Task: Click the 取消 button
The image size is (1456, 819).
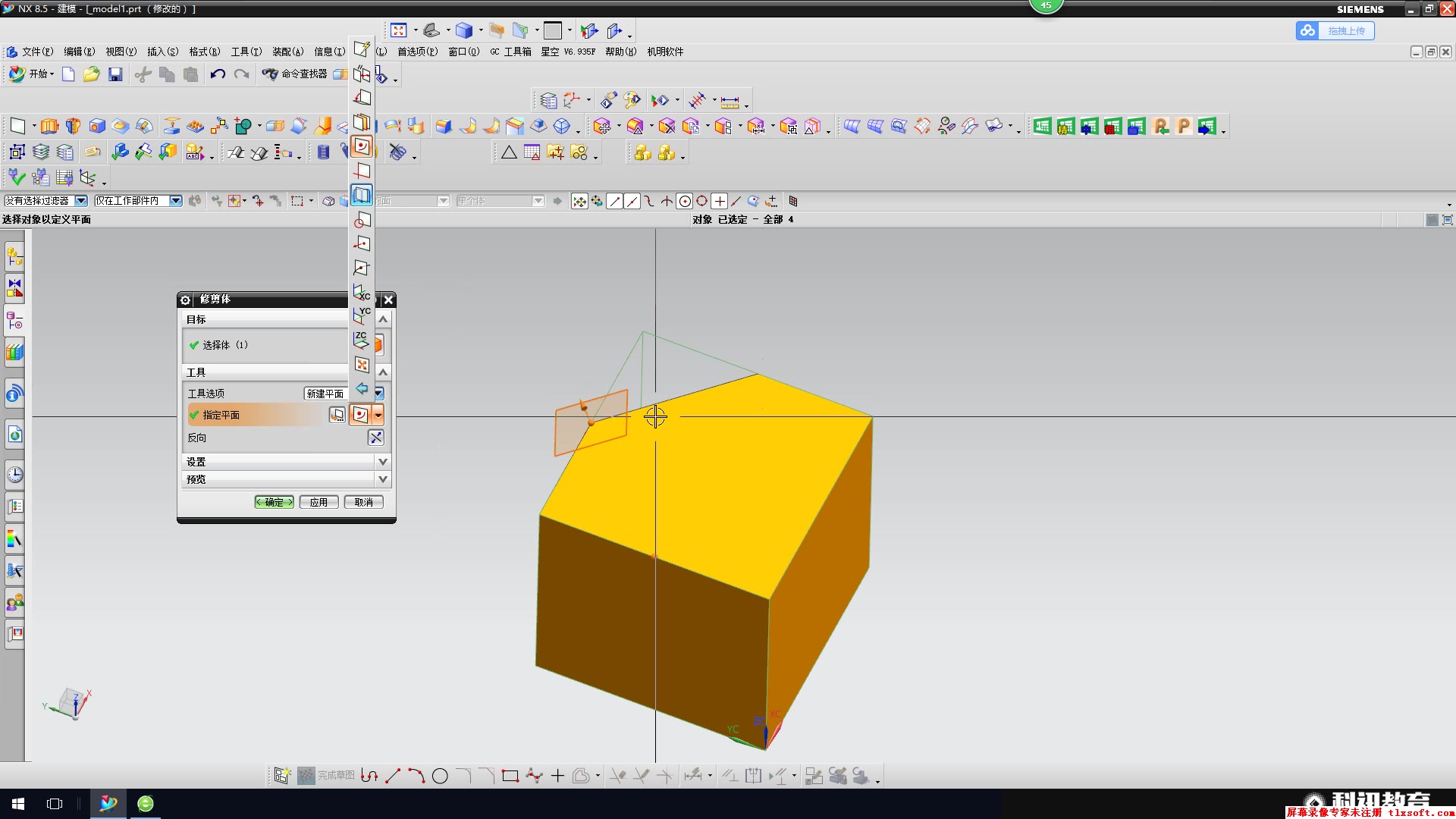Action: click(363, 502)
